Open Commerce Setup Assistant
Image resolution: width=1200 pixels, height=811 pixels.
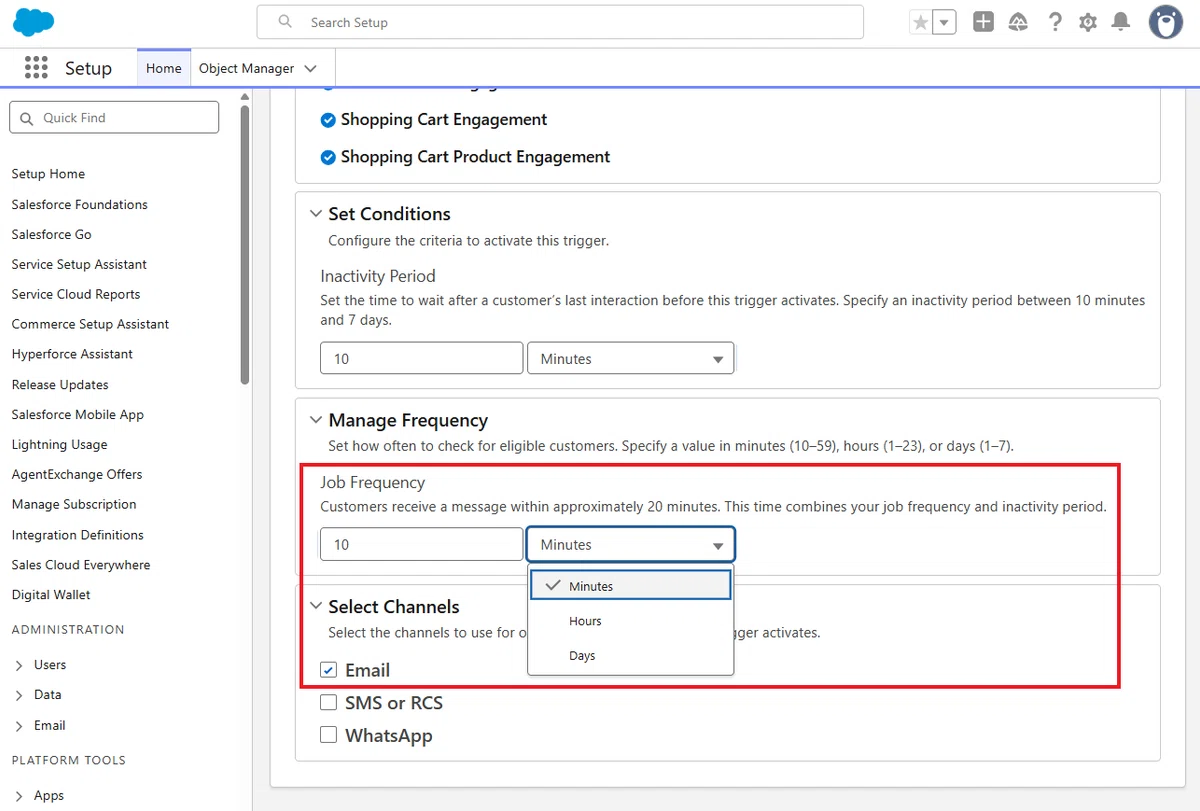tap(90, 324)
